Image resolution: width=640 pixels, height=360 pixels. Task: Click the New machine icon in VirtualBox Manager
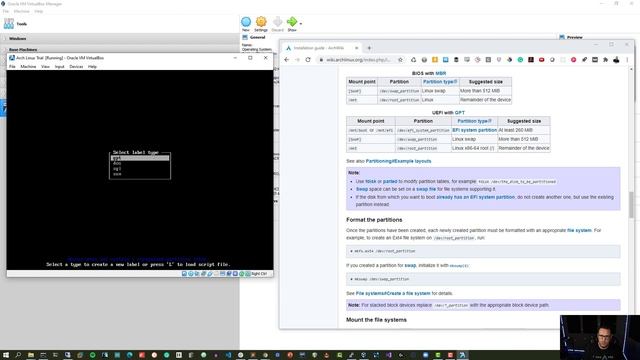pos(246,22)
